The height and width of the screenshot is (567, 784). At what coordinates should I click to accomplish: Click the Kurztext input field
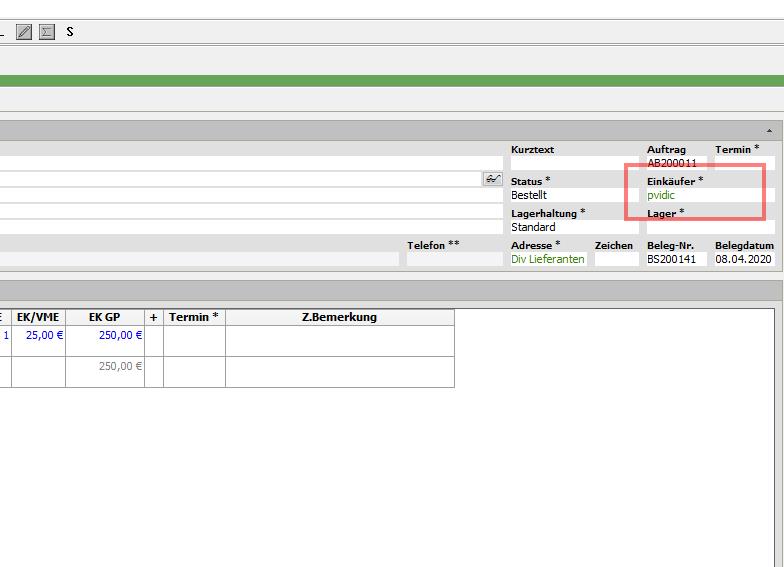click(573, 163)
